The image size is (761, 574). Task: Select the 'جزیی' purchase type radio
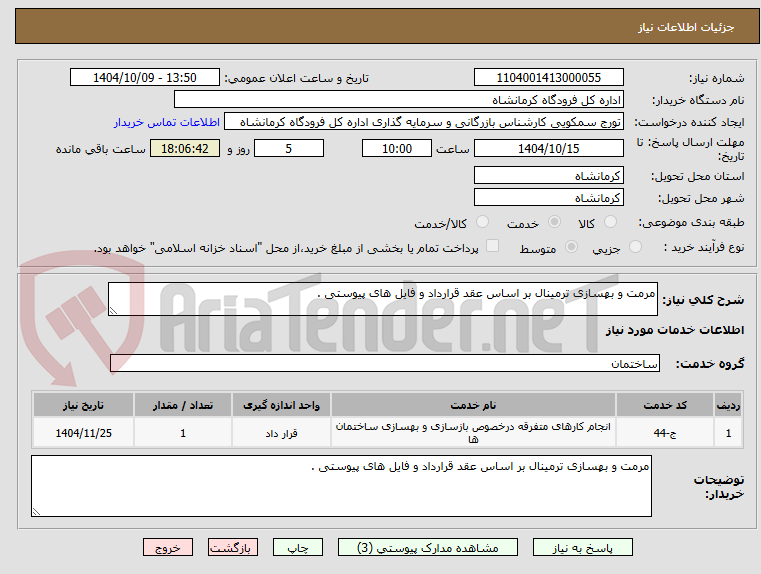tap(635, 247)
